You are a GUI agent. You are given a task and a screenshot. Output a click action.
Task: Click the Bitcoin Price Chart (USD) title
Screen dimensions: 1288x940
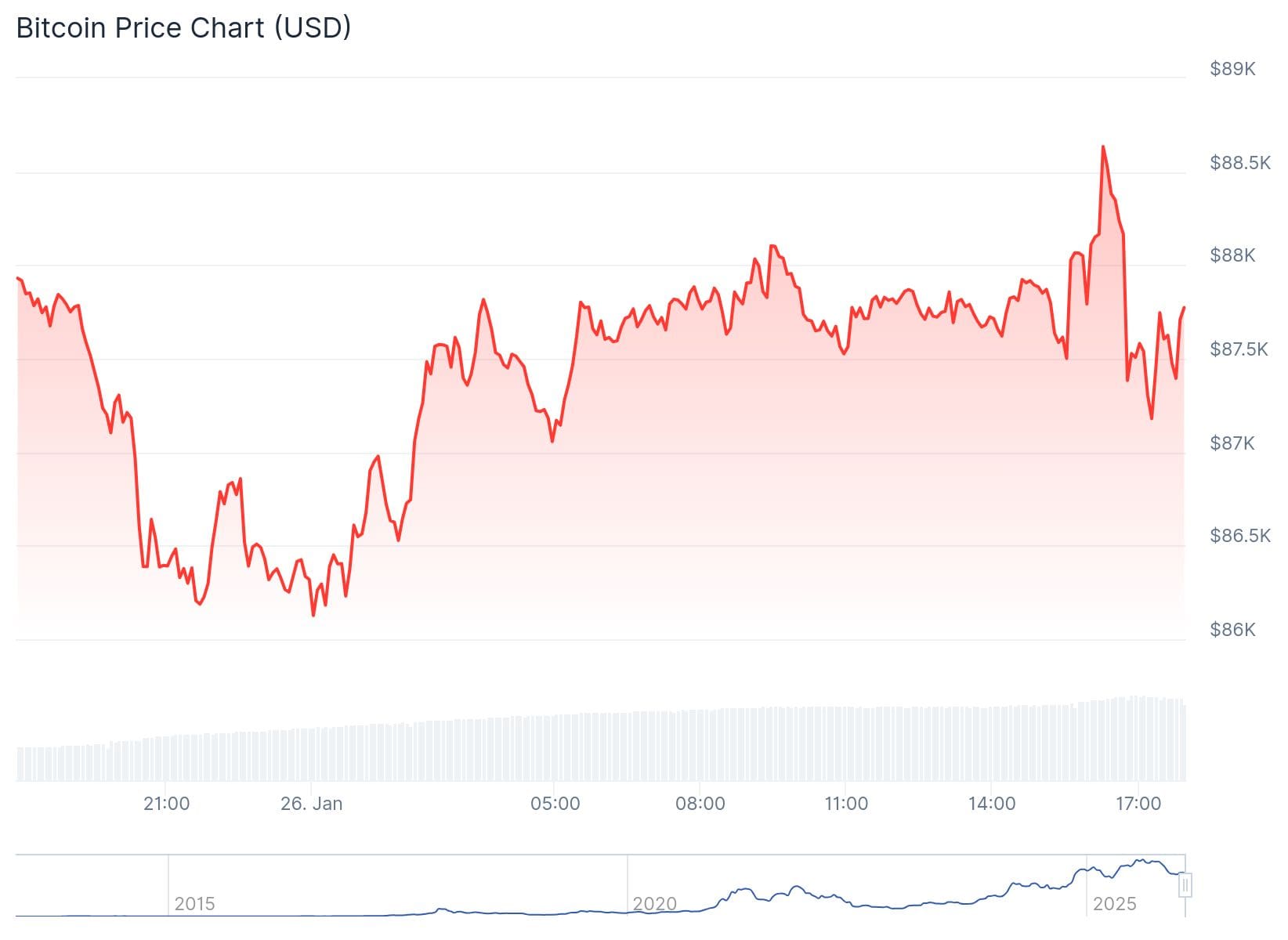183,27
